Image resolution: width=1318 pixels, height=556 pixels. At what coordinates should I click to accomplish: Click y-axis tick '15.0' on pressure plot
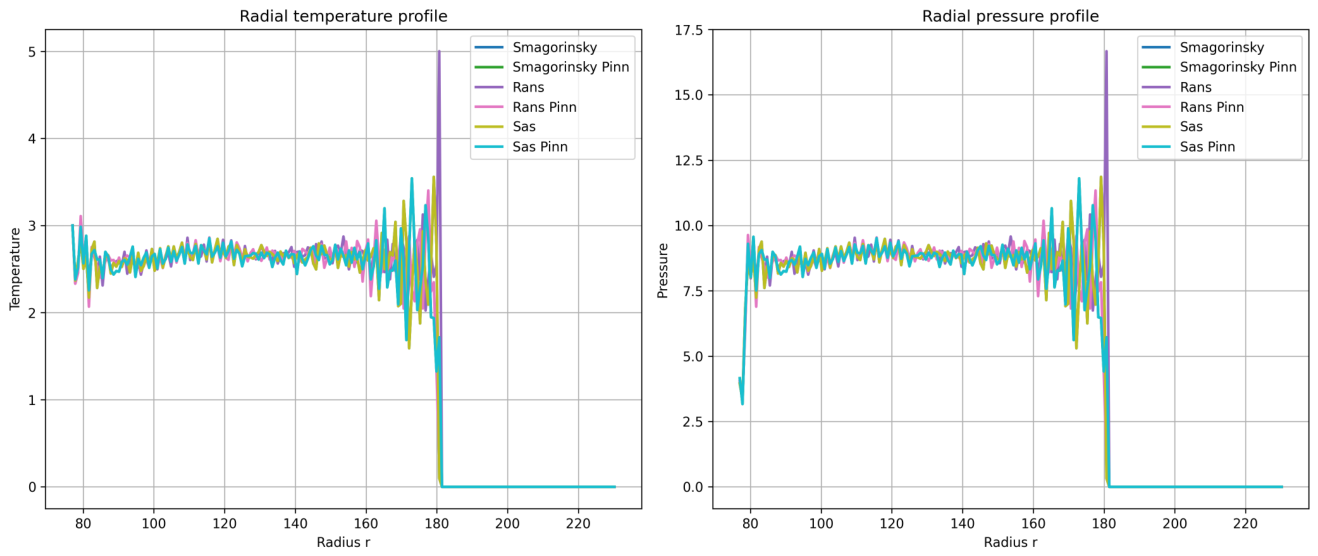[690, 95]
